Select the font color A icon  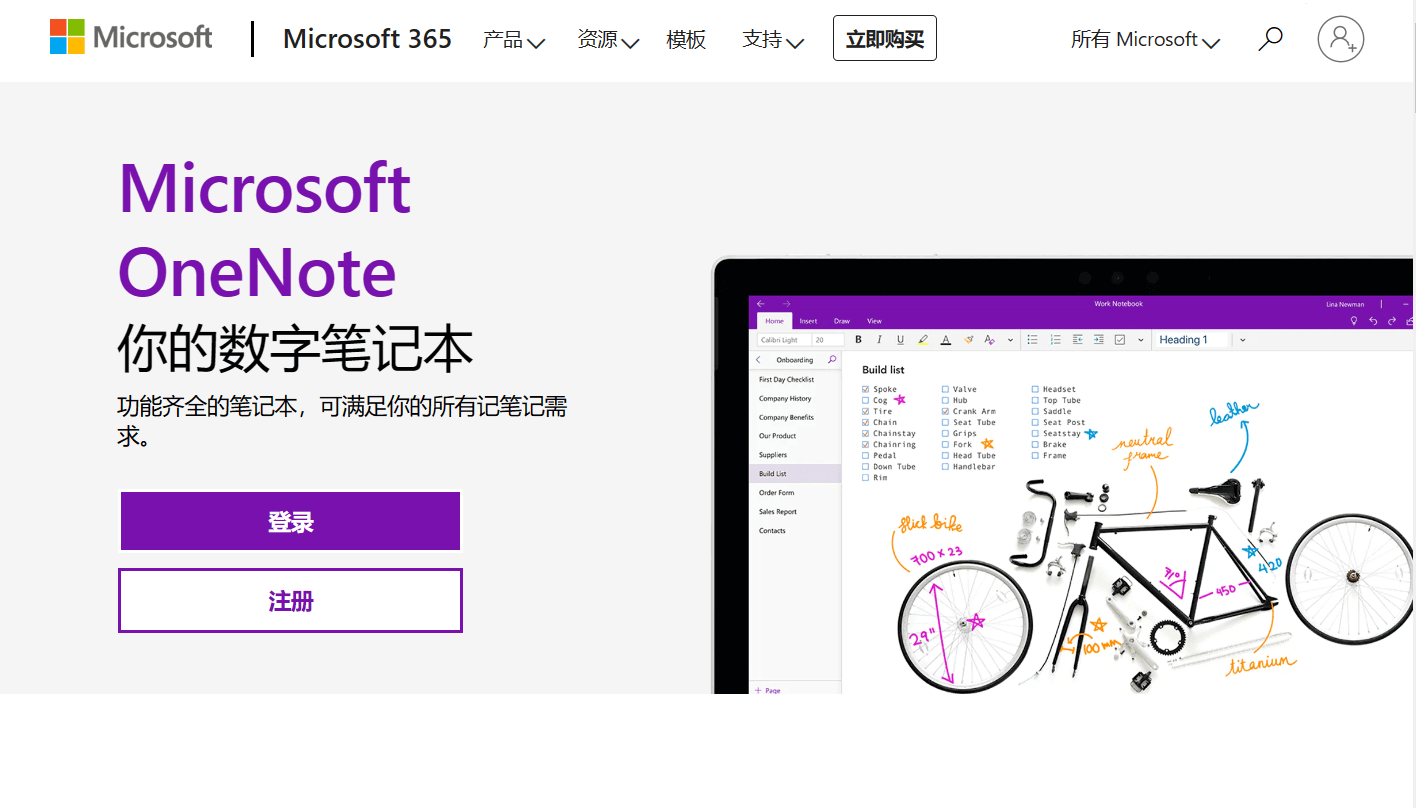point(946,340)
